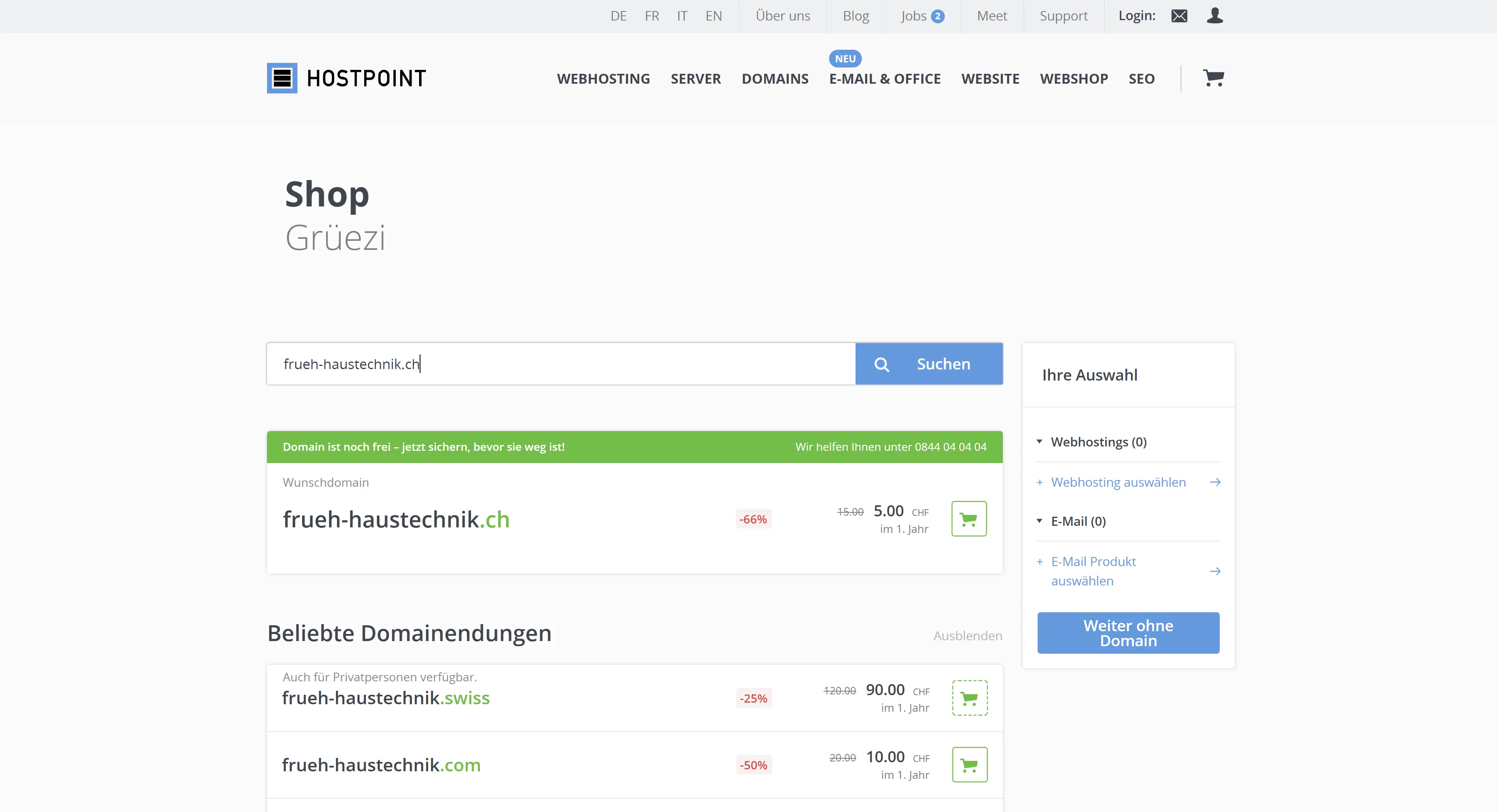Open the SEO menu
Image resolution: width=1497 pixels, height=812 pixels.
point(1142,79)
